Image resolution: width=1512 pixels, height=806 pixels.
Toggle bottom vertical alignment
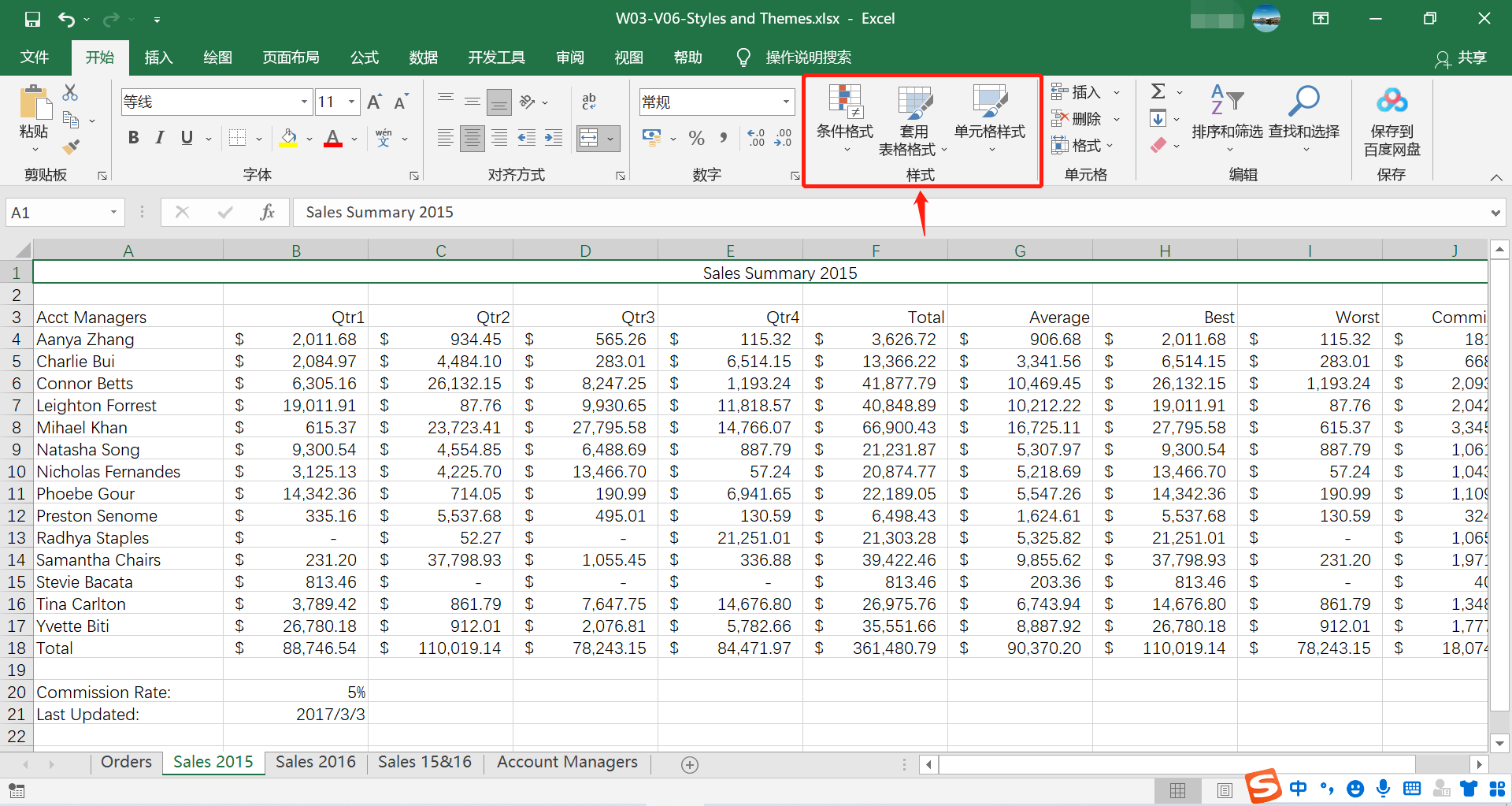(499, 102)
